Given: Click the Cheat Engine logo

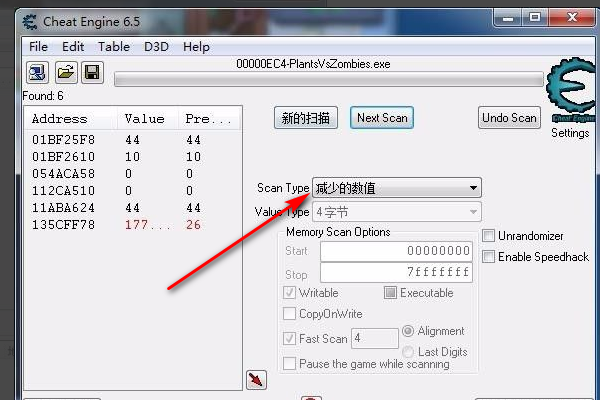Looking at the screenshot, I should click(x=571, y=89).
